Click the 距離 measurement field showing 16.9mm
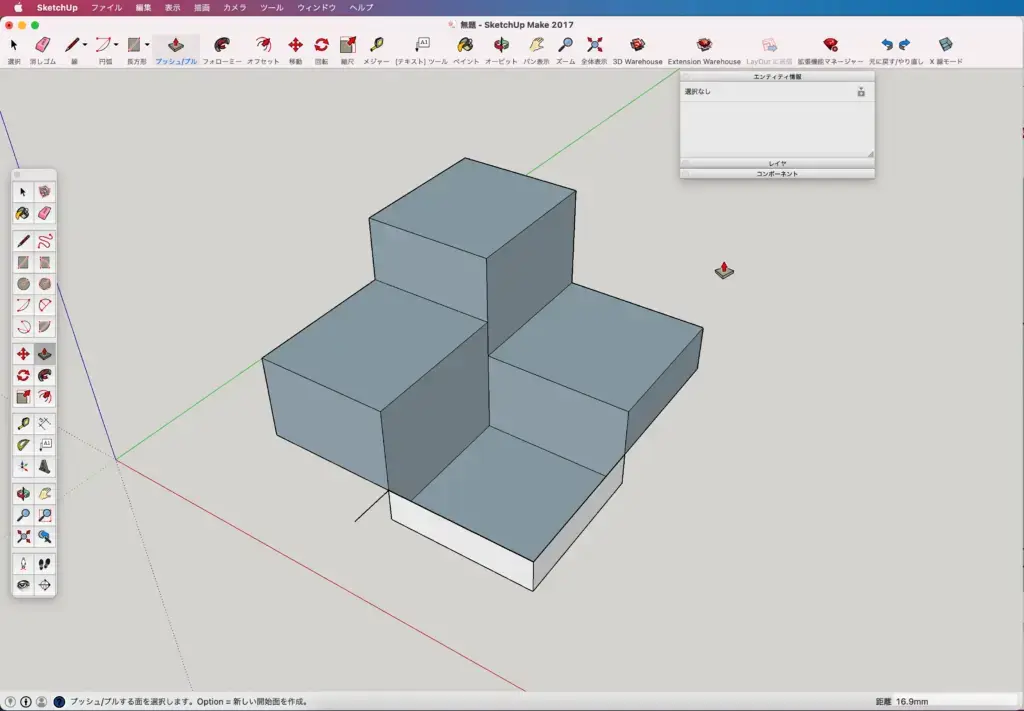The height and width of the screenshot is (711, 1024). point(955,702)
